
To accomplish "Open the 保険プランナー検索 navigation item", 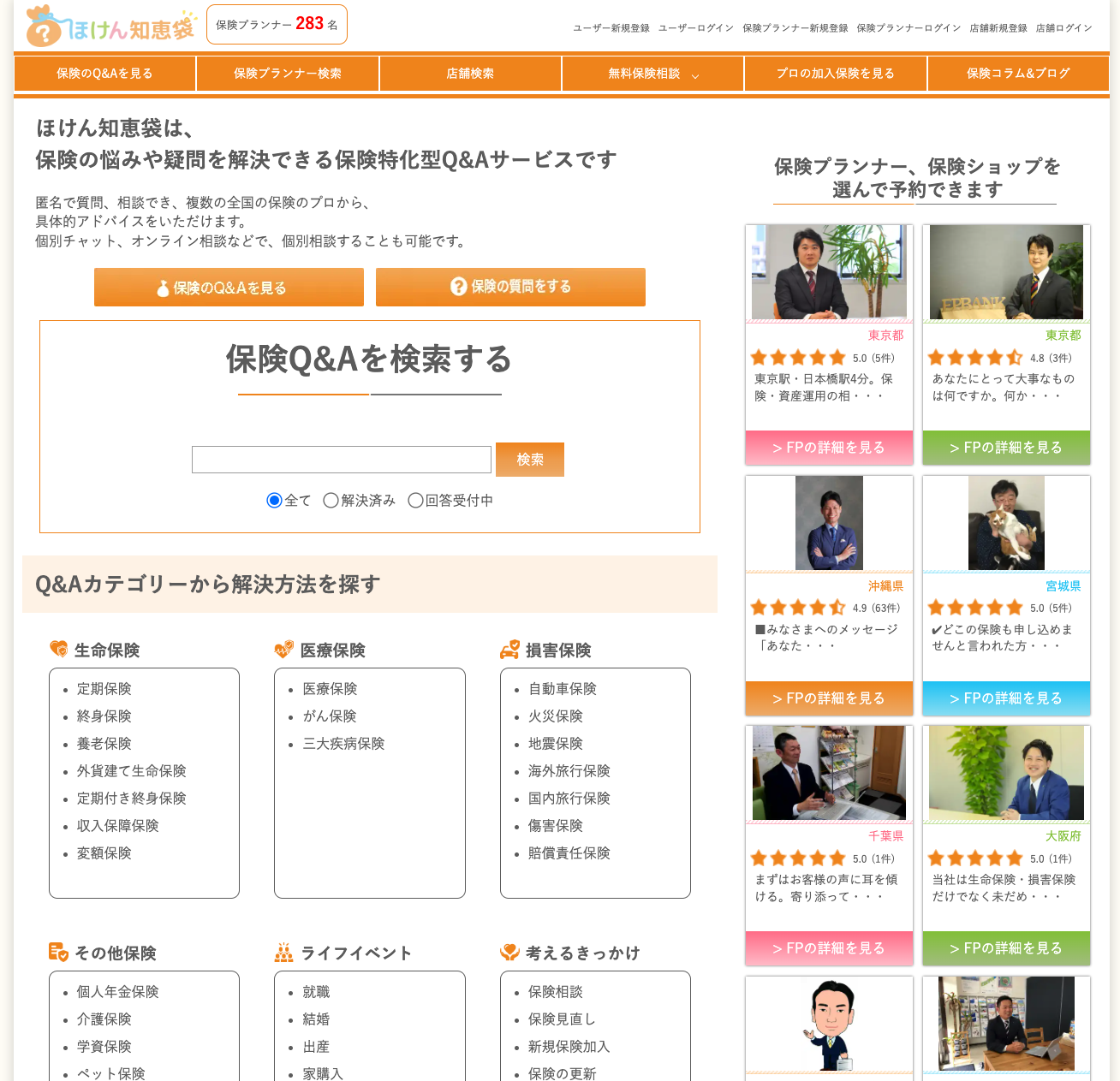I will [288, 74].
